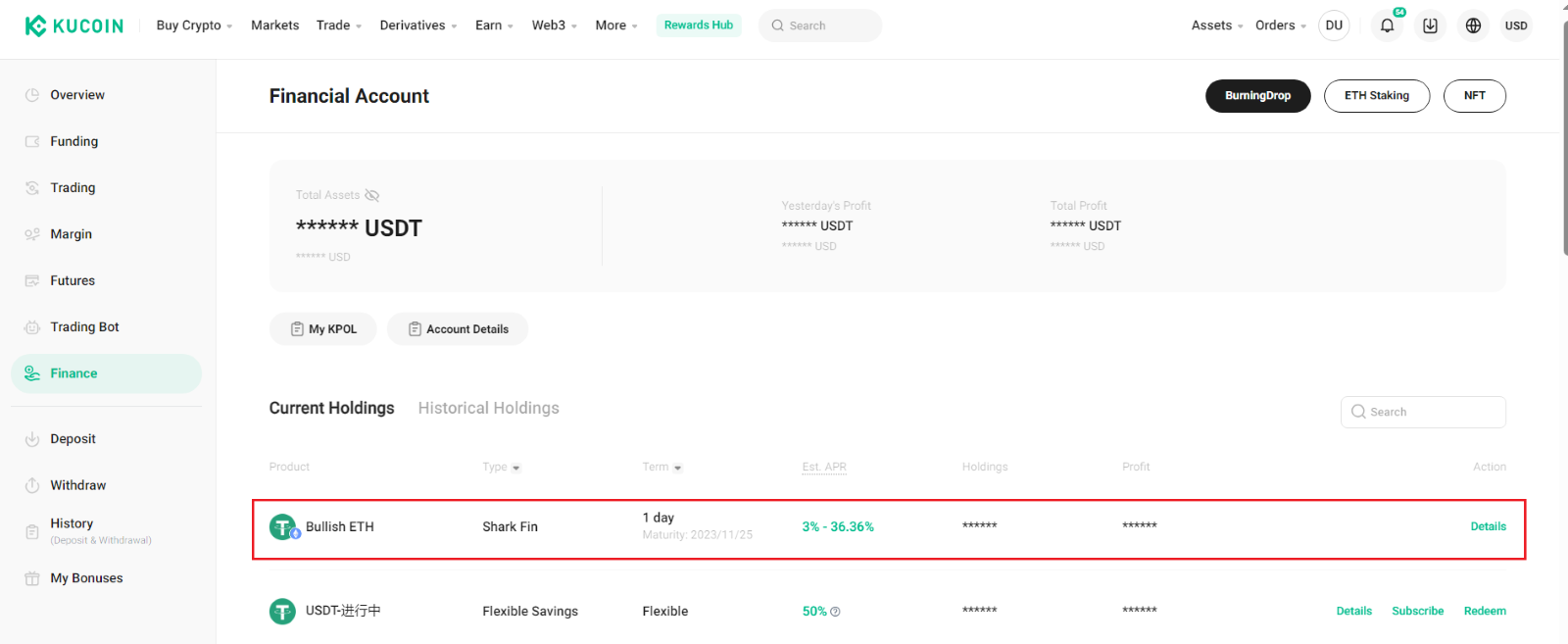Viewport: 1568px width, 644px height.
Task: Click the Deposit sidebar icon
Action: [x=32, y=439]
